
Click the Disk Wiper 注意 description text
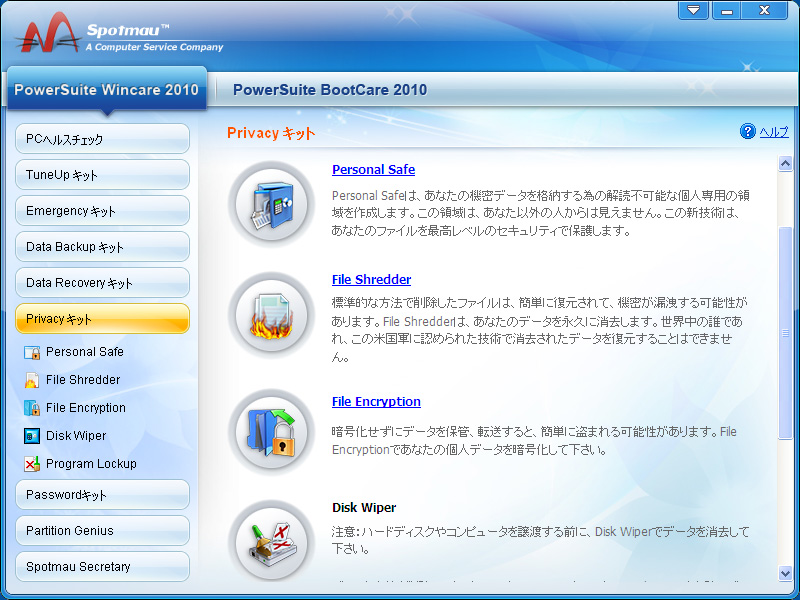point(540,540)
